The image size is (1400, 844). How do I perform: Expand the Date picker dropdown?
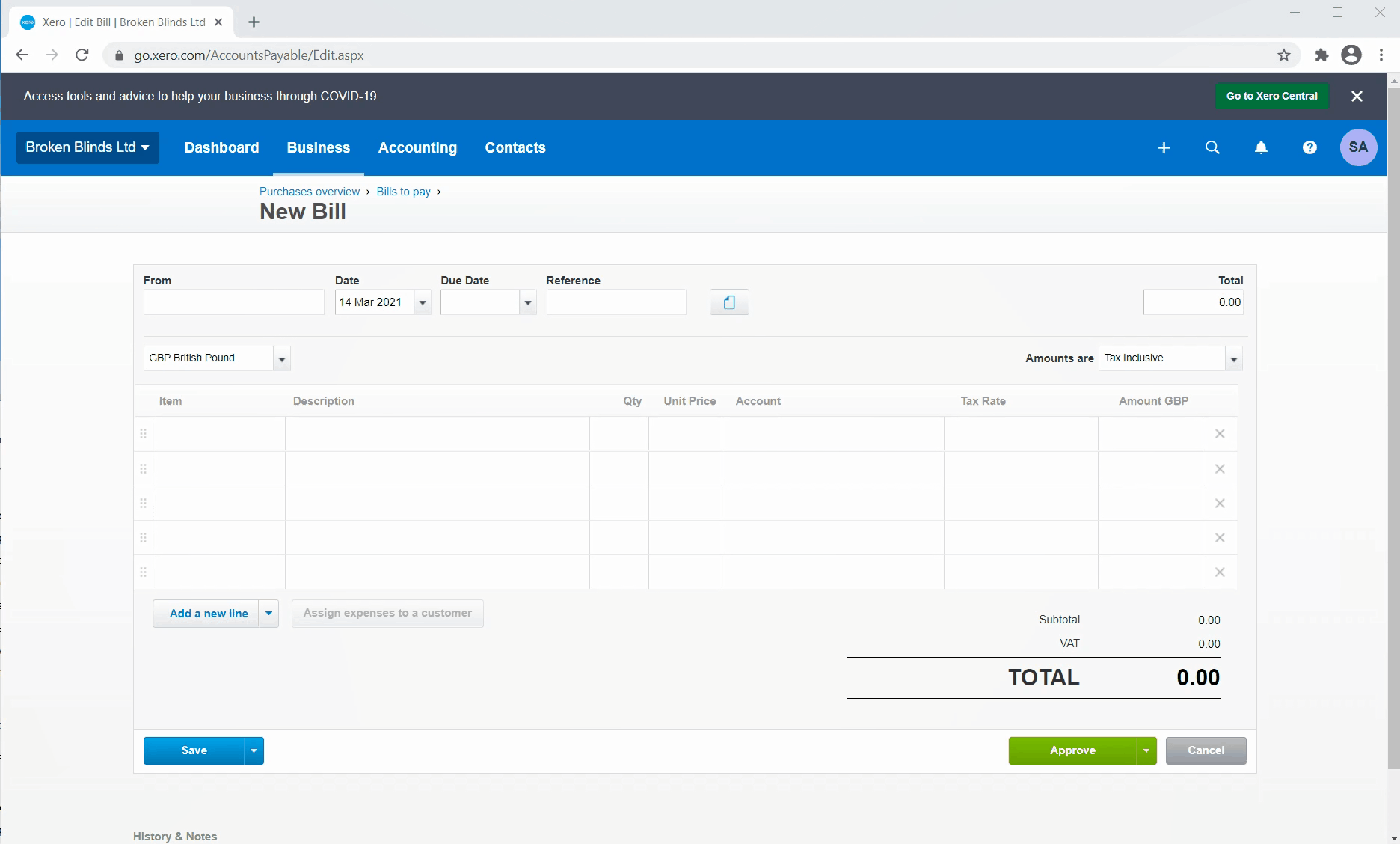[423, 302]
